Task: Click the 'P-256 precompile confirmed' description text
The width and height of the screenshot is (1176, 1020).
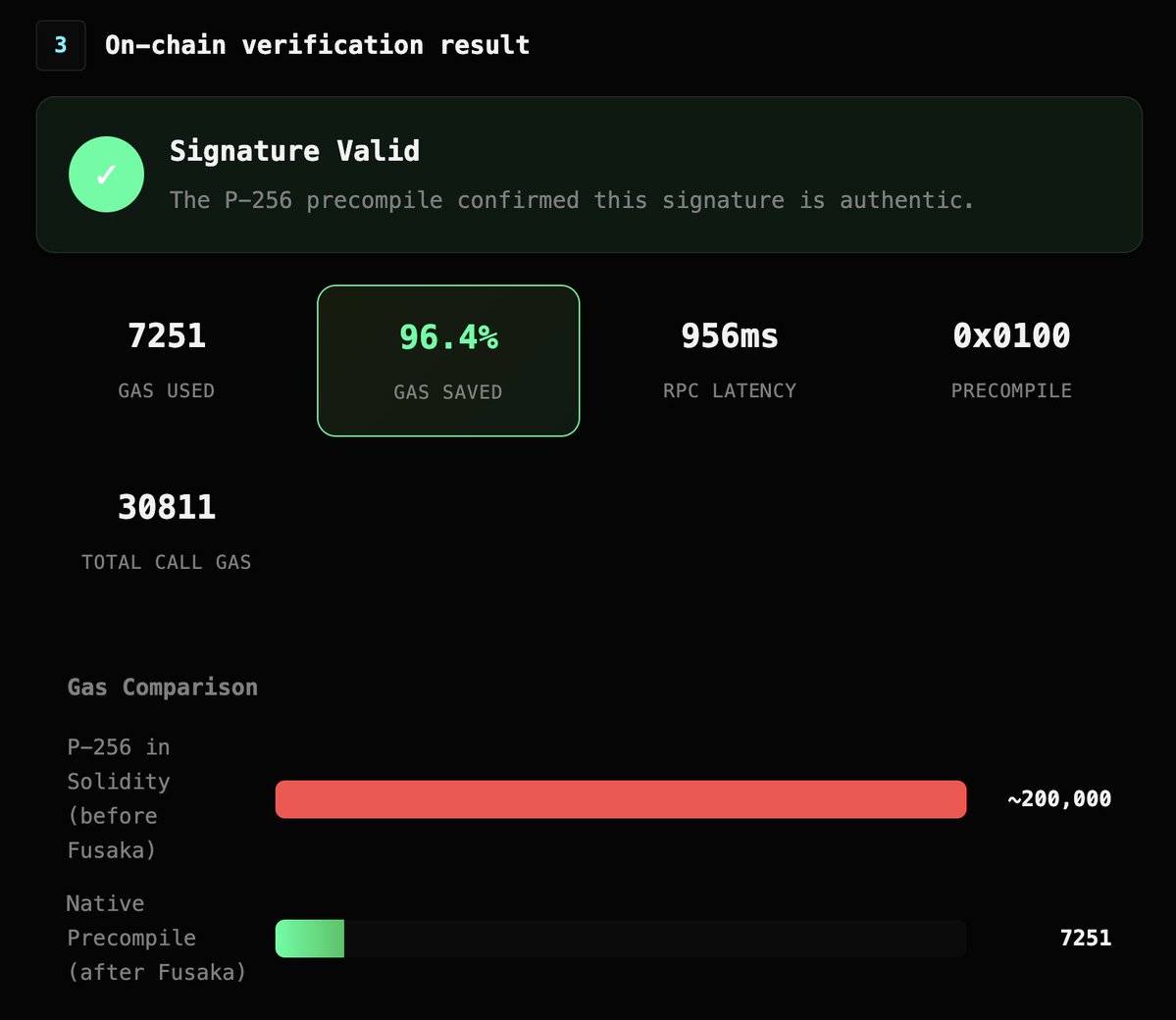Action: [572, 200]
